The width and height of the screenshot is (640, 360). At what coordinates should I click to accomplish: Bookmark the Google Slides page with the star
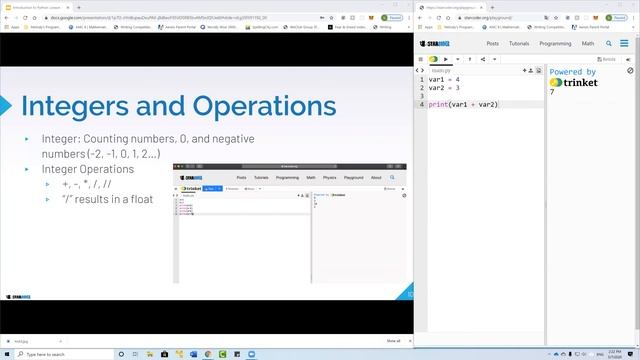tap(331, 18)
